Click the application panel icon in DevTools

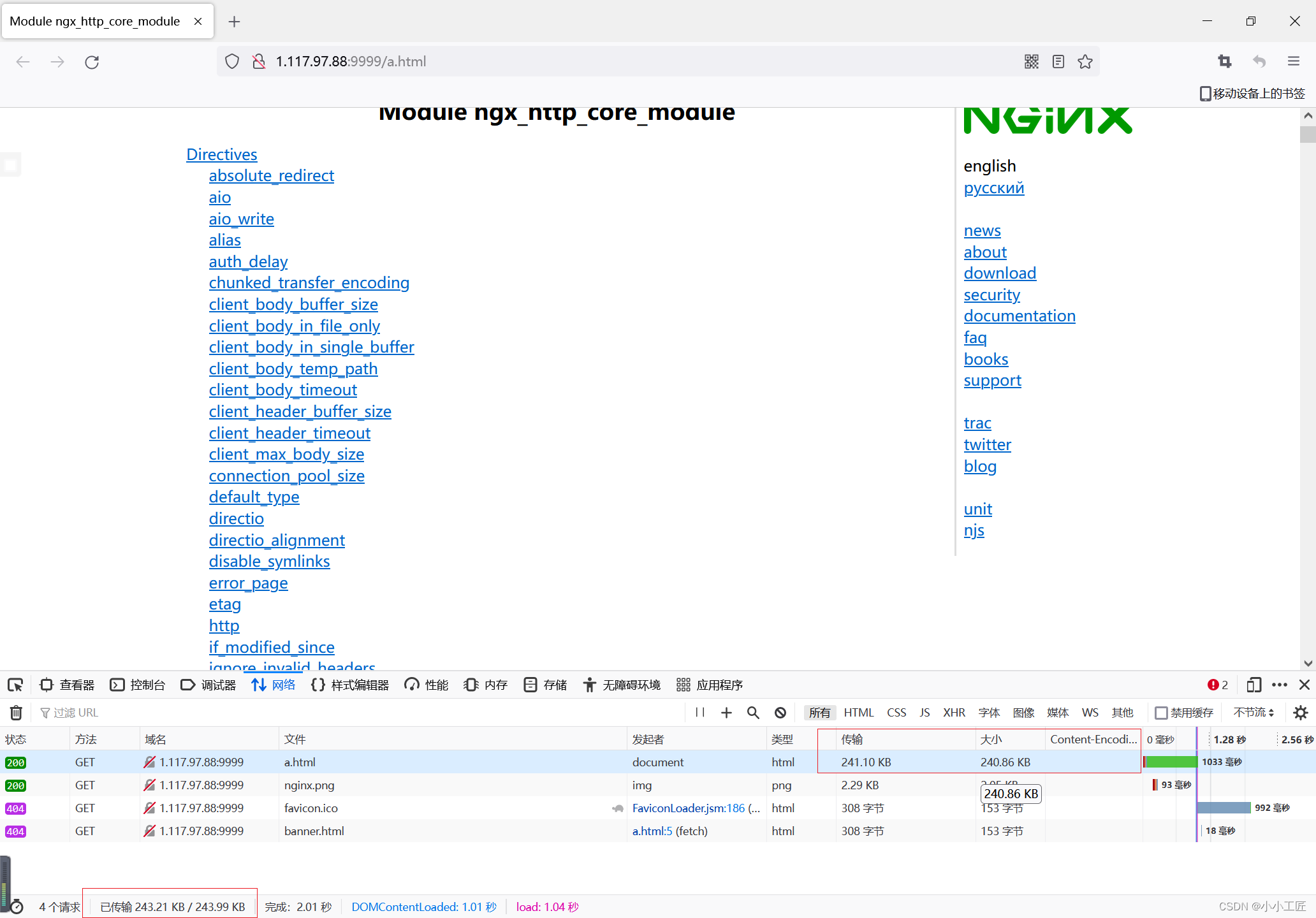click(687, 685)
